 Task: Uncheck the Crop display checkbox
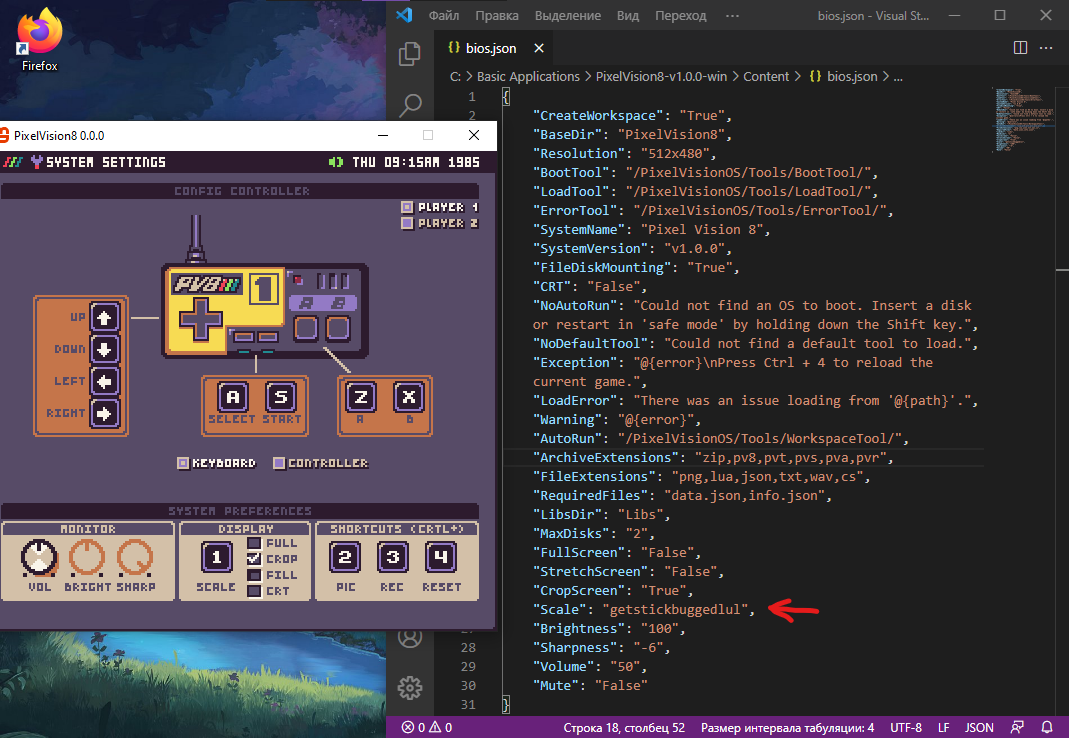click(254, 559)
